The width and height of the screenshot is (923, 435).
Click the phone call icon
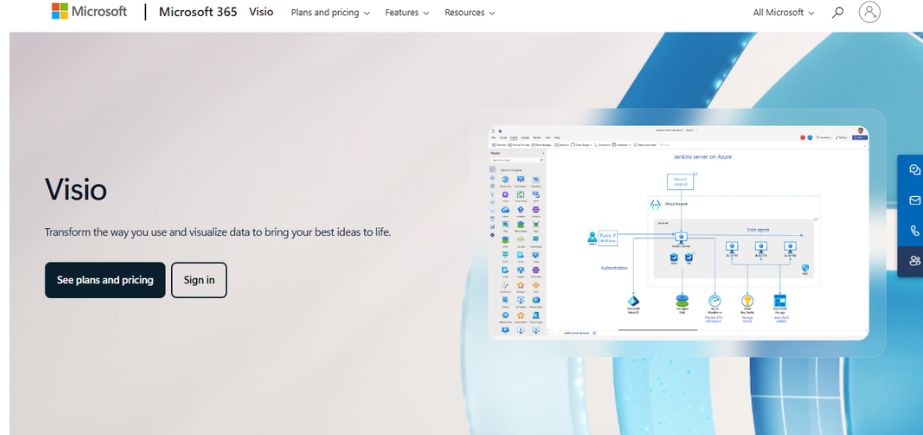[914, 231]
